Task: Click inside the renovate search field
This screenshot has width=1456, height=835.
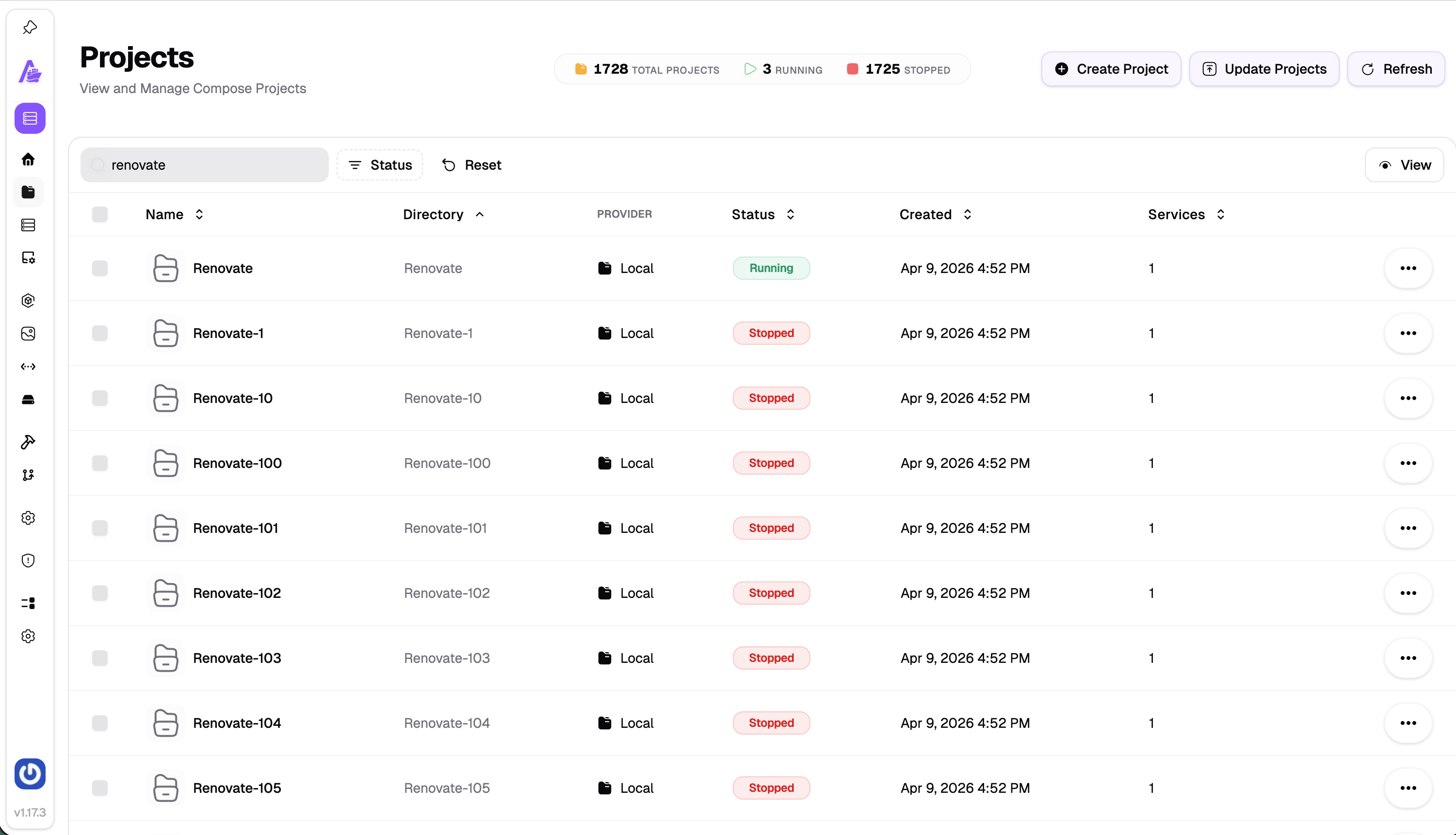Action: tap(205, 164)
